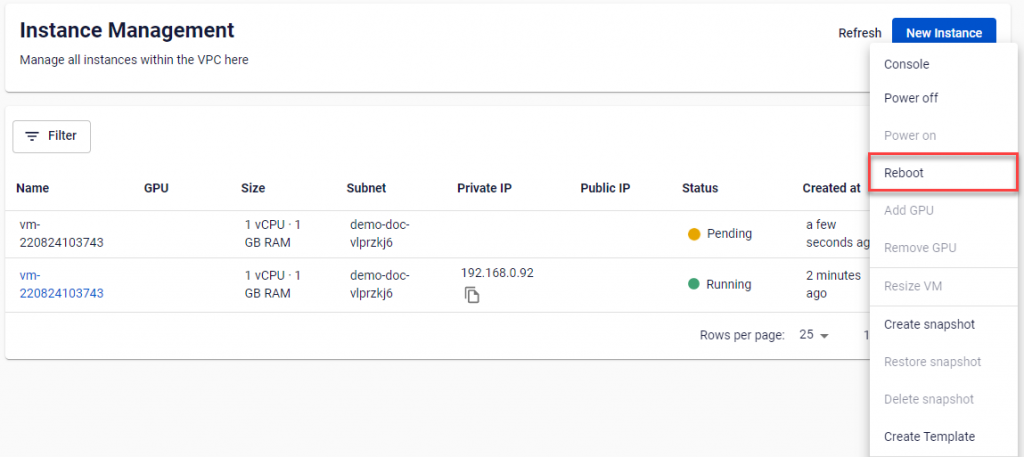Select Console from the context menu
Image resolution: width=1024 pixels, height=457 pixels.
coord(906,64)
